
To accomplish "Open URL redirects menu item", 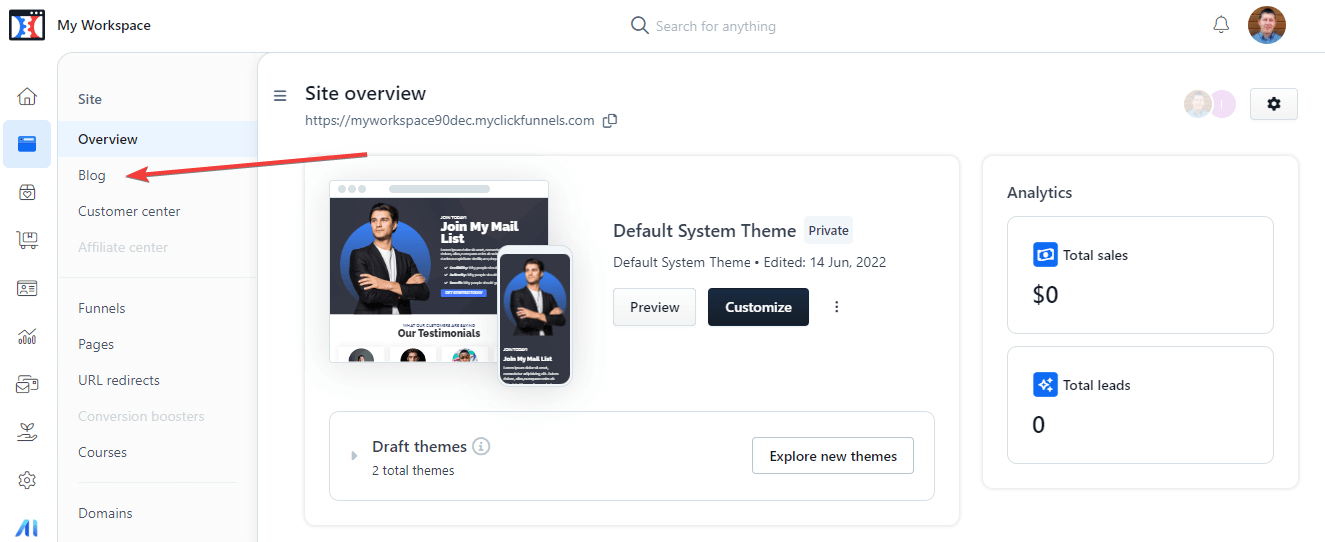I will tap(119, 380).
